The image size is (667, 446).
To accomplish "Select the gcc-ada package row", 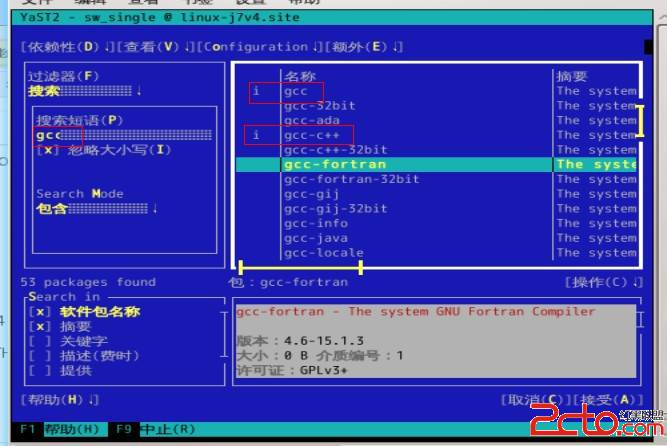I will click(436, 120).
